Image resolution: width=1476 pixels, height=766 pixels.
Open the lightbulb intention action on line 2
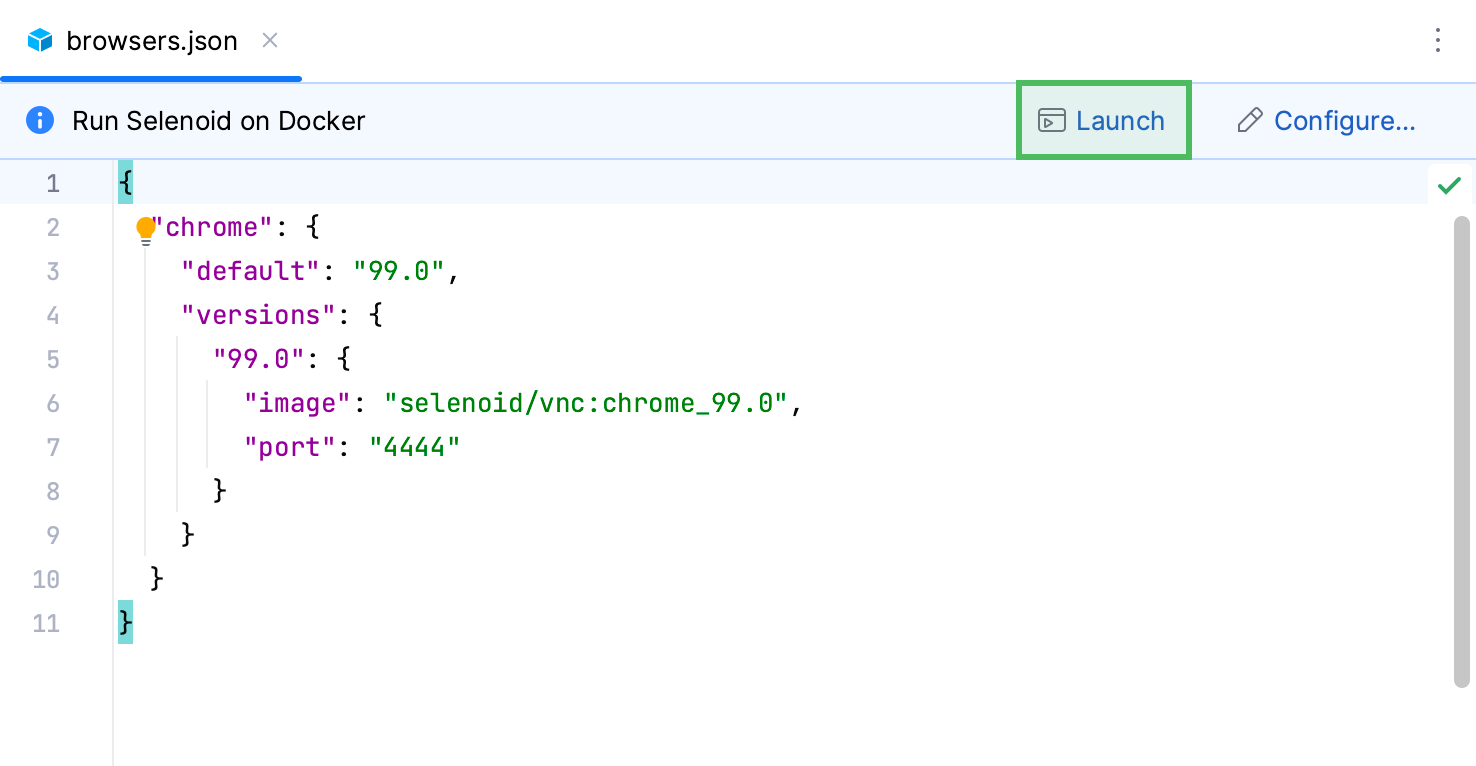[146, 227]
